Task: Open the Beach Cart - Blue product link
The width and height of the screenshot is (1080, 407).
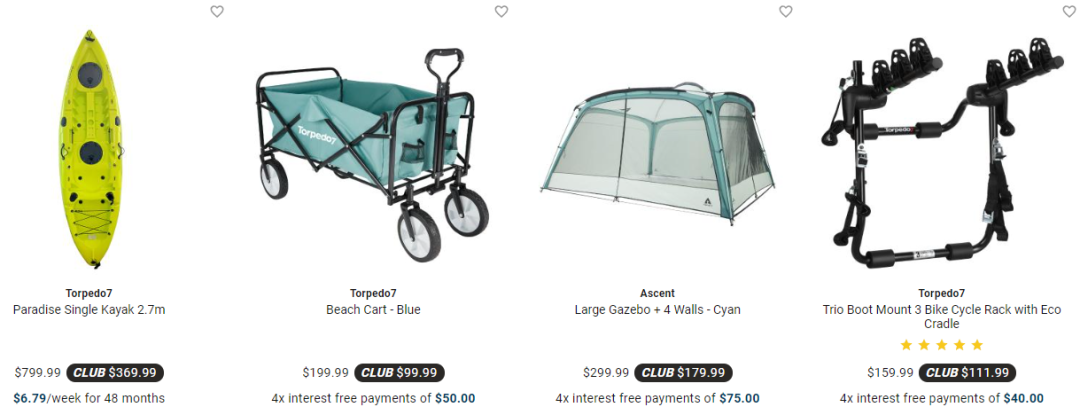Action: coord(373,310)
